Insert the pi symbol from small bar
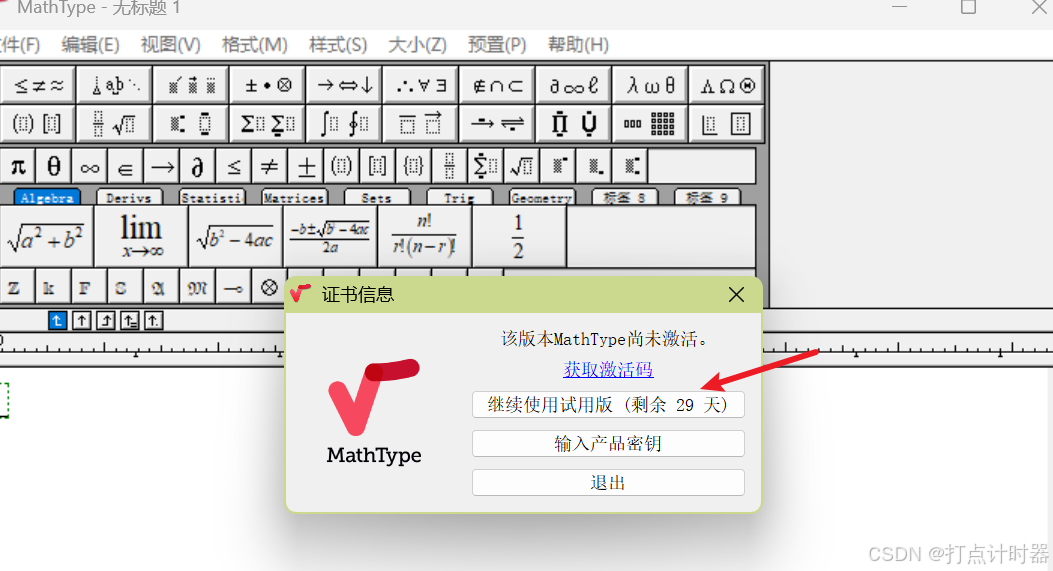The height and width of the screenshot is (571, 1053). click(18, 166)
